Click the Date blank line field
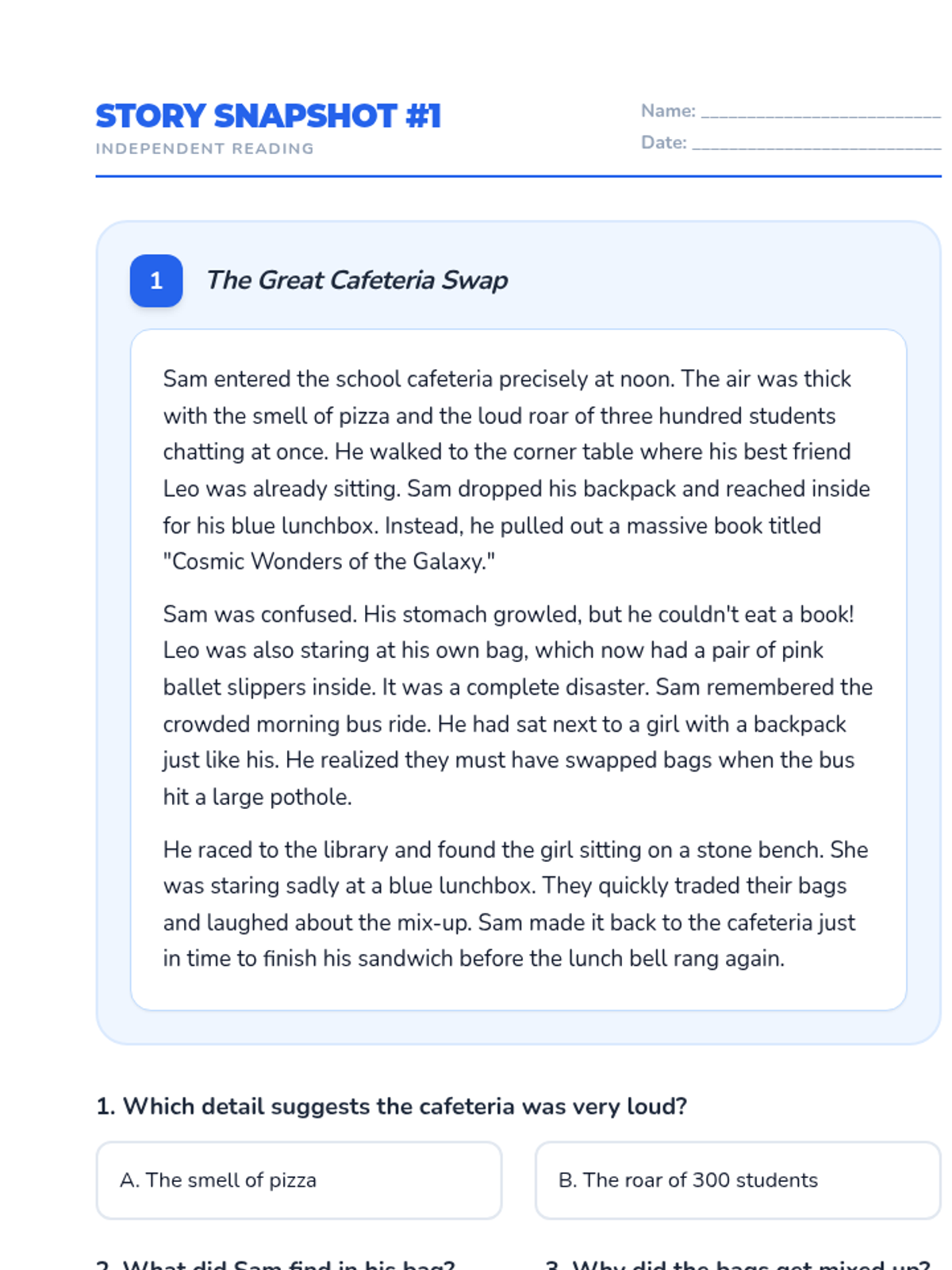Screen dimensions: 952x1270 coord(816,143)
